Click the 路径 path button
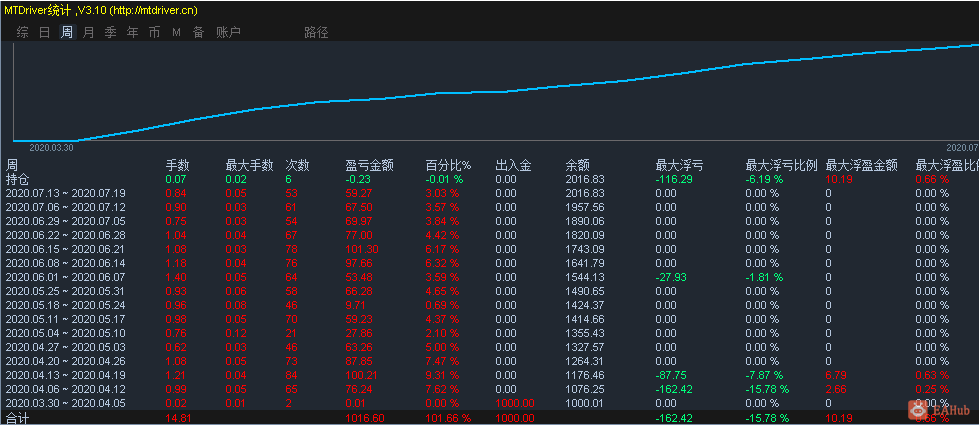The image size is (979, 425). [316, 32]
